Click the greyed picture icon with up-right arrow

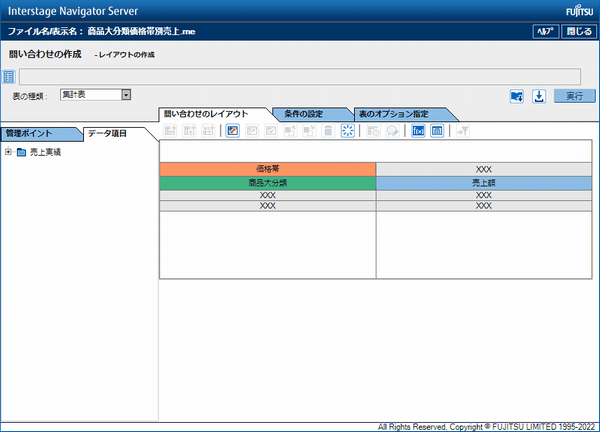coord(252,131)
